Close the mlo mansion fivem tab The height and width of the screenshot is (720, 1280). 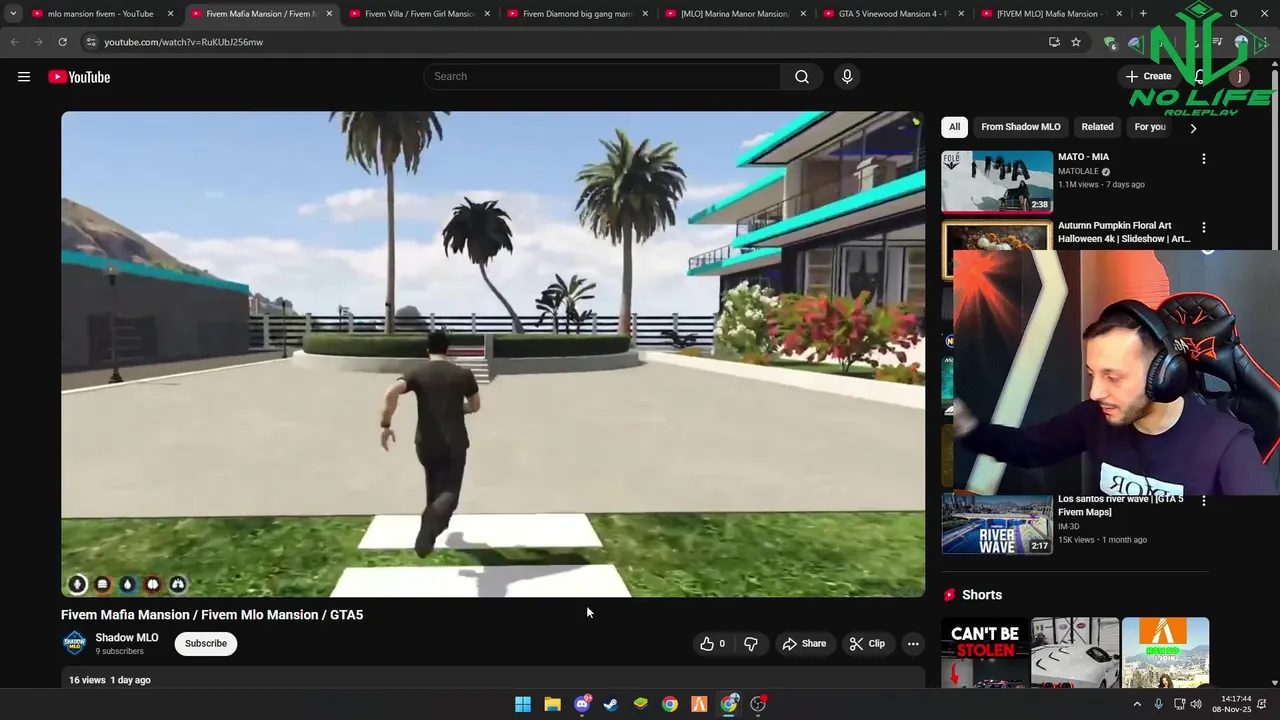pyautogui.click(x=171, y=14)
